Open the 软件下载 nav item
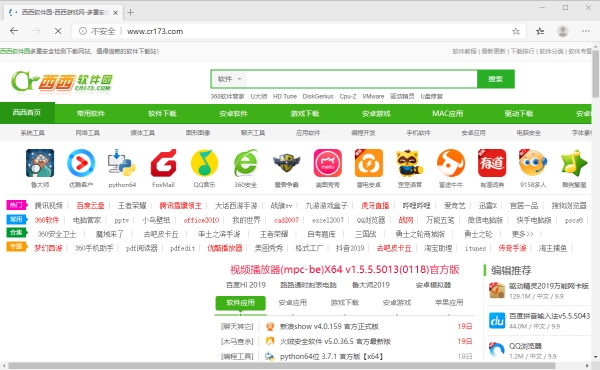The image size is (600, 370). click(162, 114)
